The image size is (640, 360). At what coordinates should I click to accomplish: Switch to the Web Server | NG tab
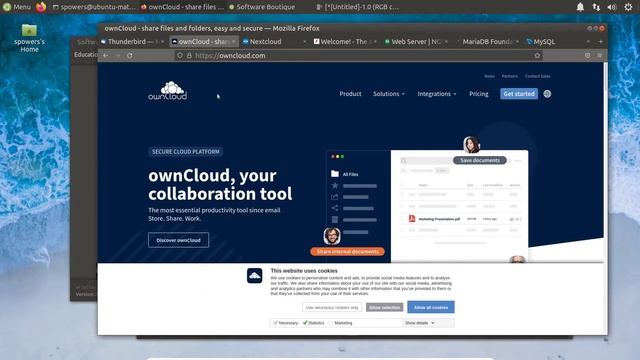click(x=415, y=42)
